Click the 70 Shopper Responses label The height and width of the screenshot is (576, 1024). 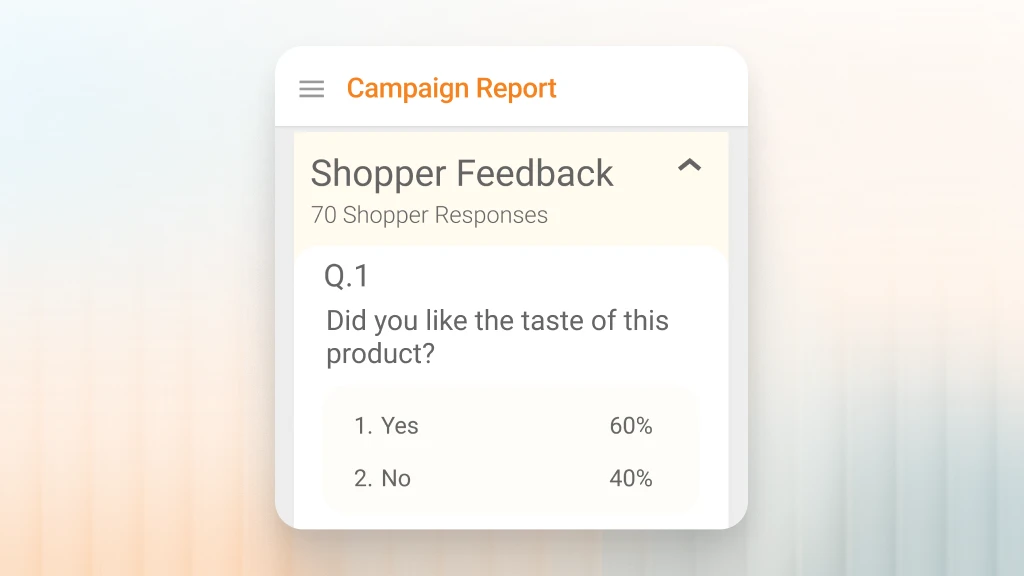(428, 215)
